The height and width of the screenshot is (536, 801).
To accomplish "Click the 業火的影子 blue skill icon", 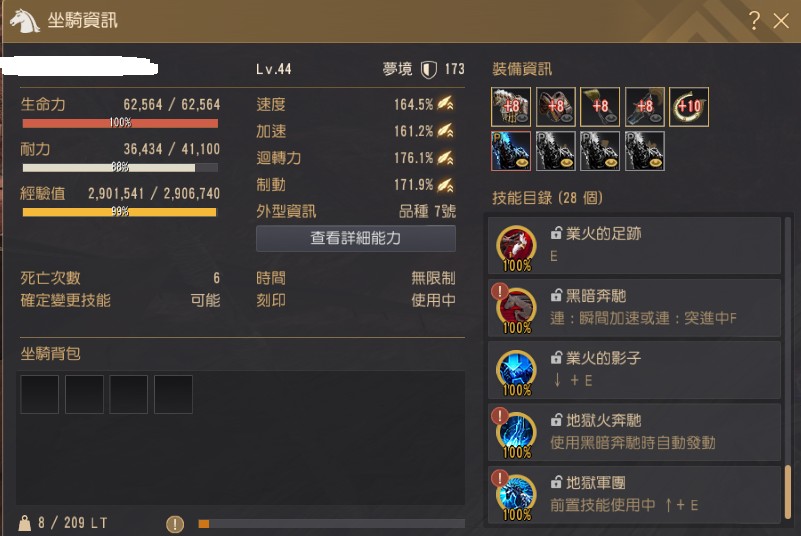I will [x=516, y=372].
